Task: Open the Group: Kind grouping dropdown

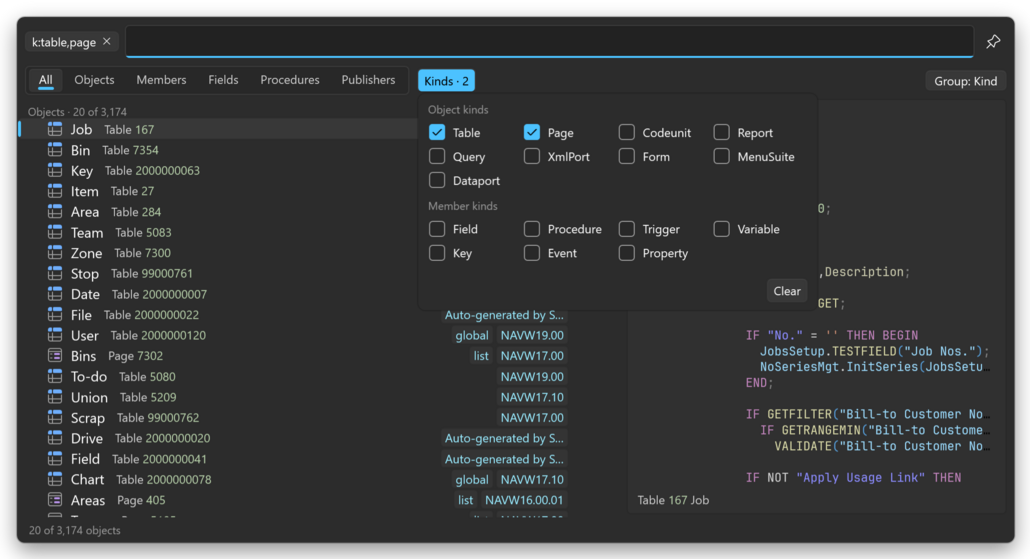Action: tap(966, 81)
